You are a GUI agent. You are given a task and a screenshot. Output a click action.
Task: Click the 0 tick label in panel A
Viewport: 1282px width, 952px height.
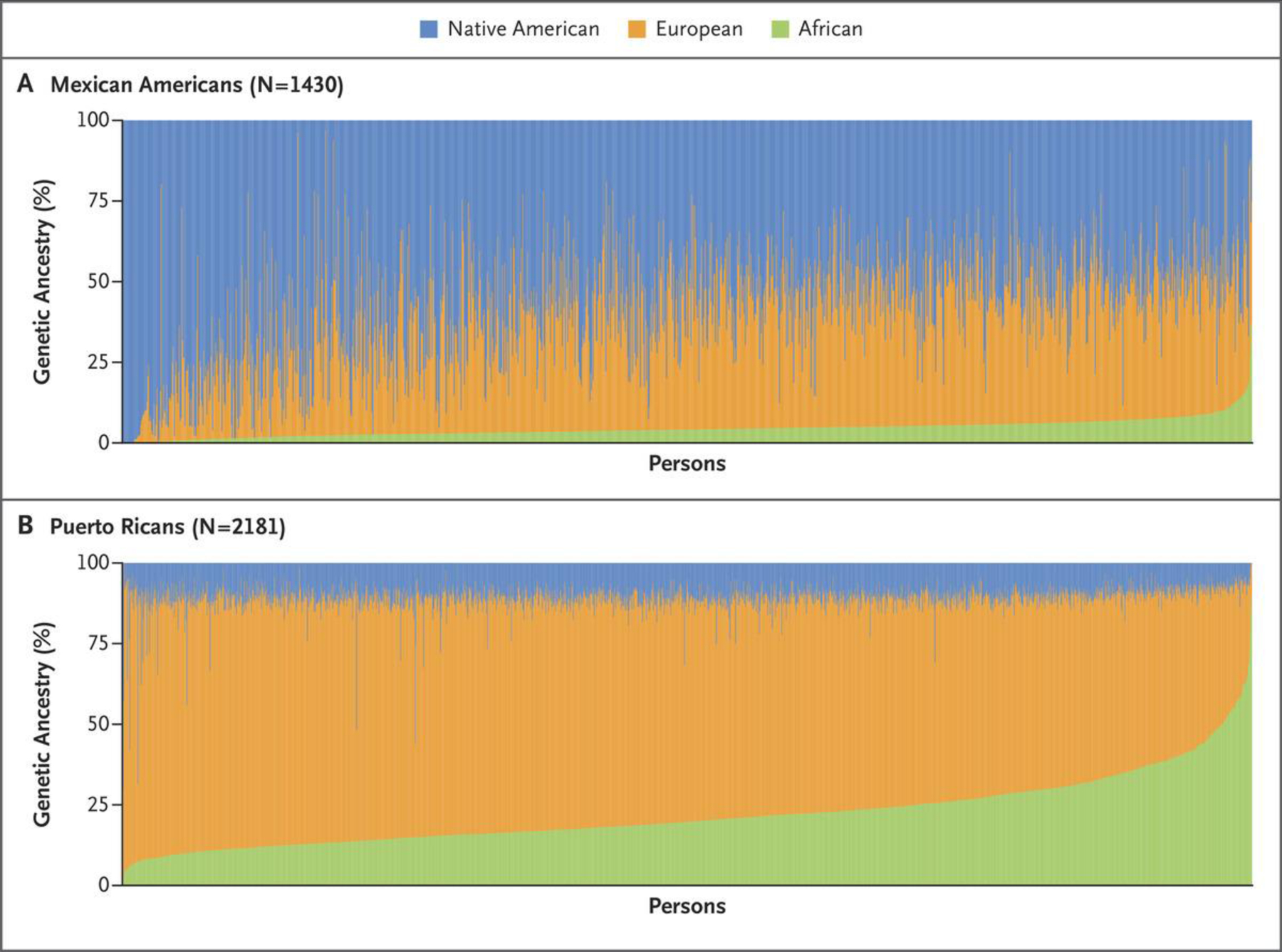coord(104,443)
